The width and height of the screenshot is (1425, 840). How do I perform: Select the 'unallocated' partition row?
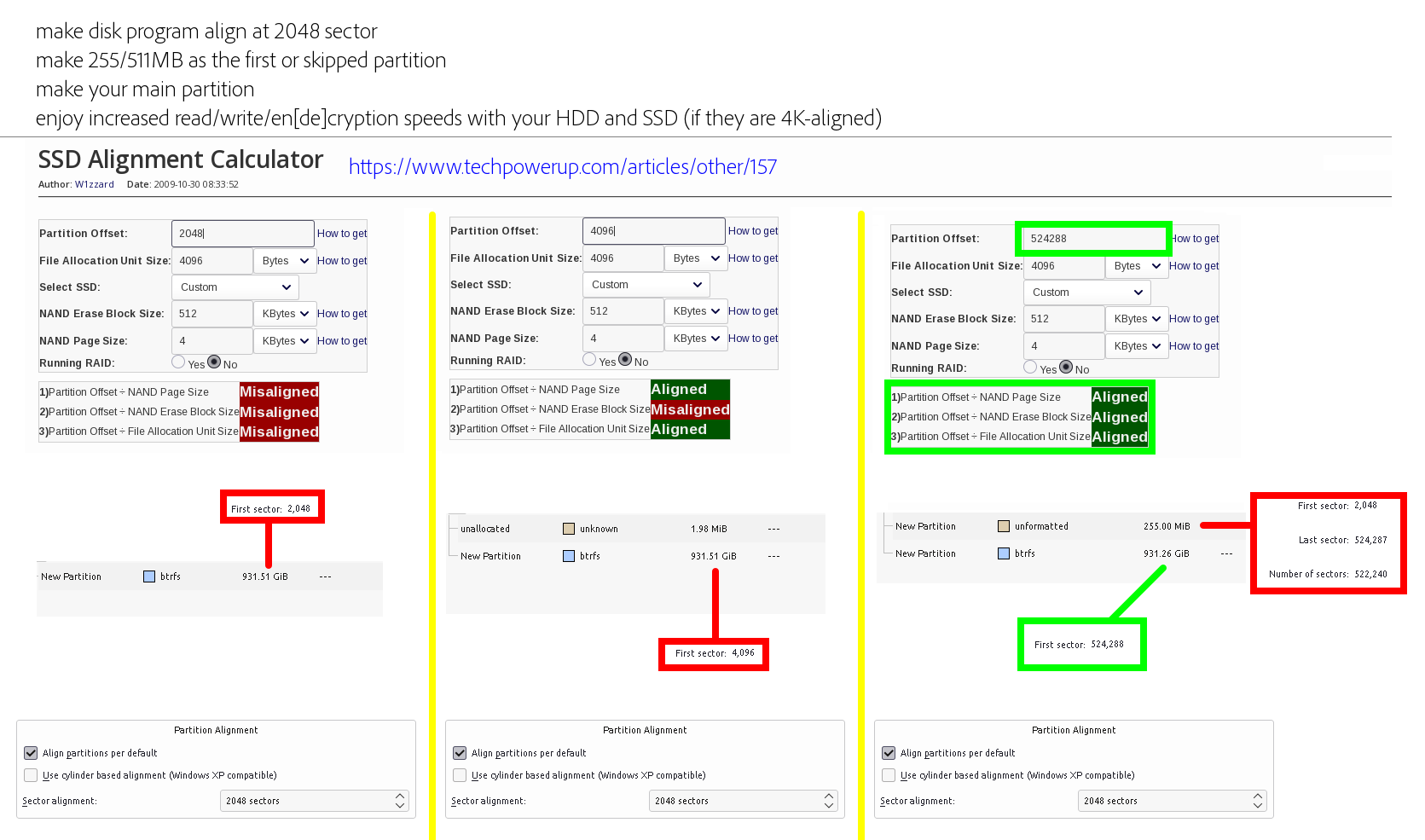click(x=636, y=529)
